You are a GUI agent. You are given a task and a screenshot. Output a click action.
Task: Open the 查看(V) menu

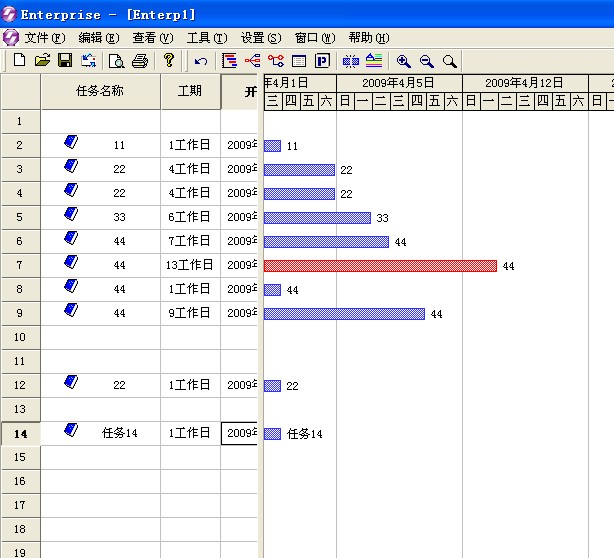point(153,38)
